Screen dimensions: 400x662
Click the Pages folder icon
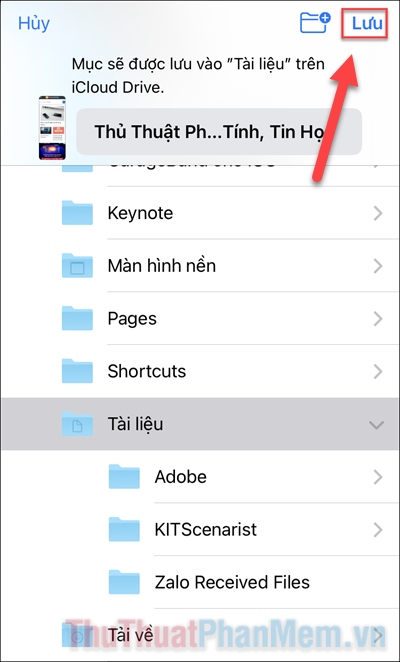tap(77, 318)
